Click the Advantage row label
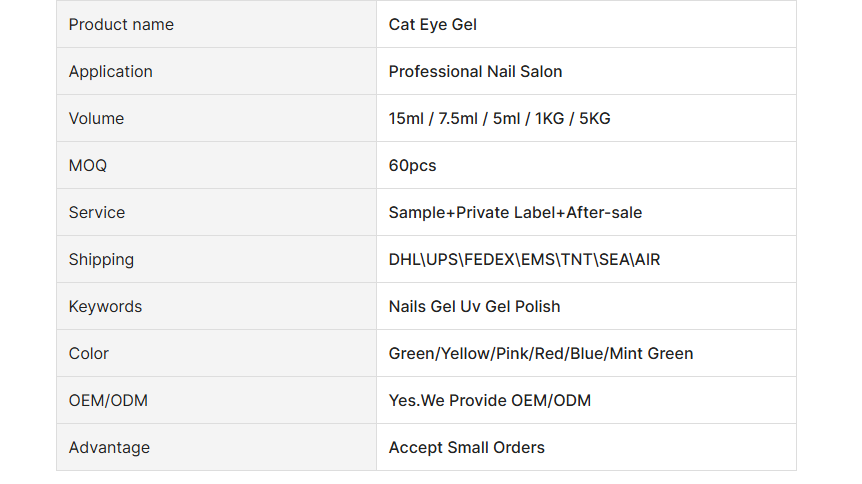 pyautogui.click(x=109, y=448)
